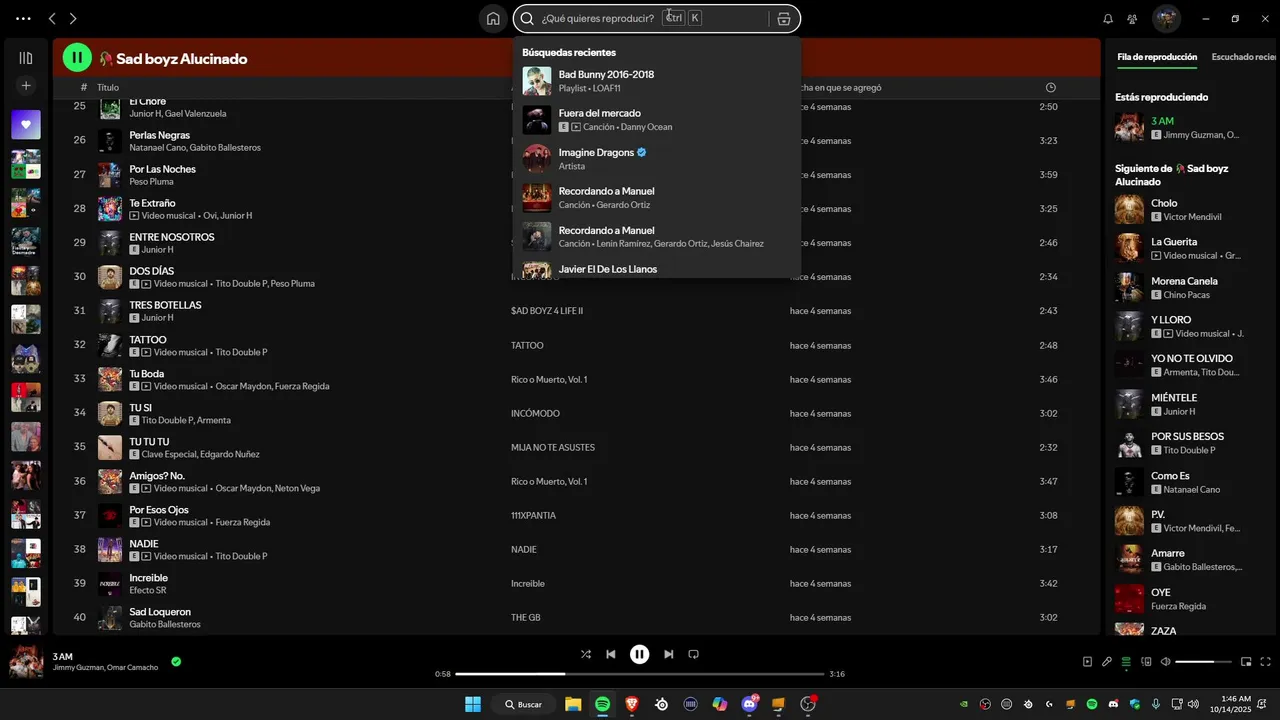This screenshot has height=720, width=1280.
Task: Open recent search Bad Bunny 2016-2018
Action: click(x=657, y=81)
